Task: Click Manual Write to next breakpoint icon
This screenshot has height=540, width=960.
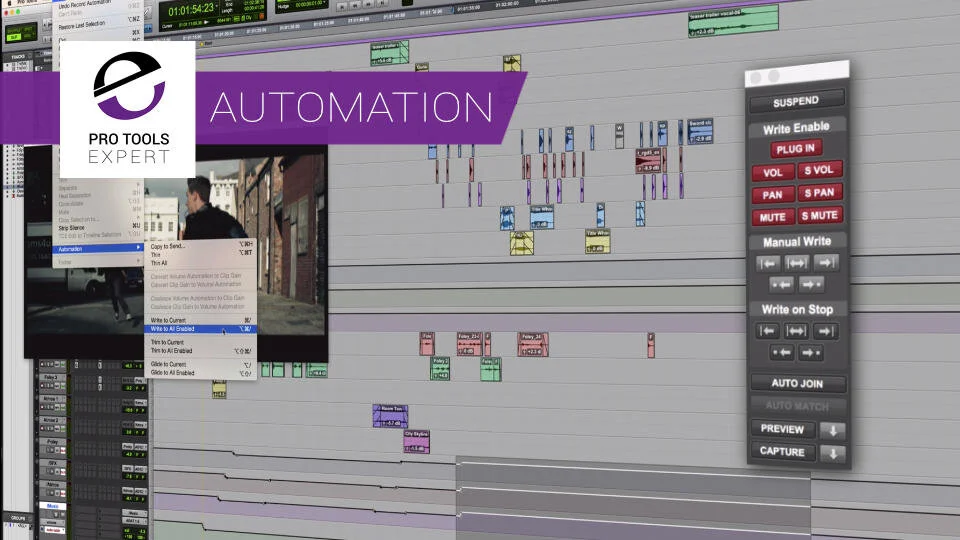Action: point(811,284)
